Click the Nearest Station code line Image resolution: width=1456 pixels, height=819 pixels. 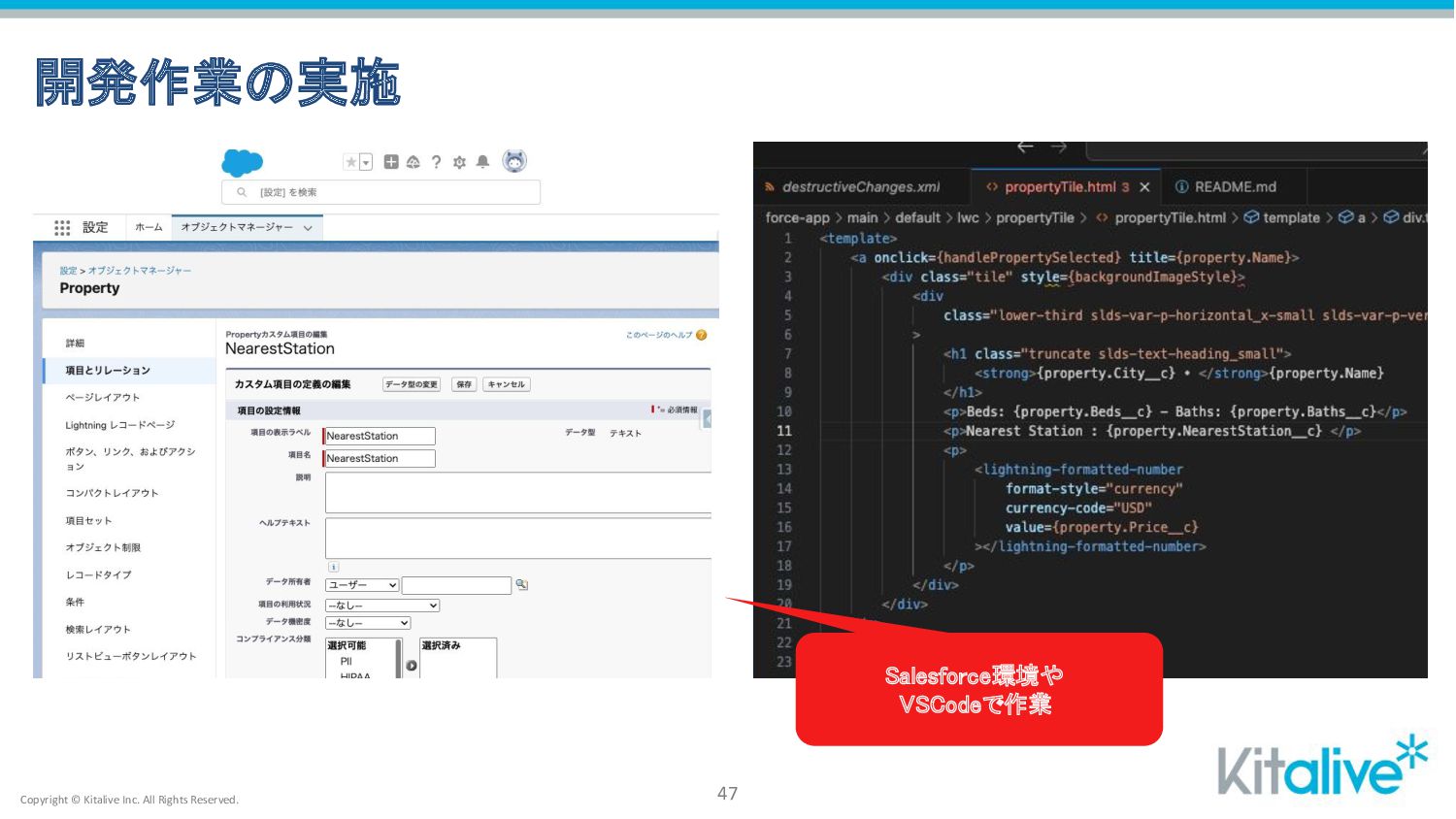pos(1152,431)
